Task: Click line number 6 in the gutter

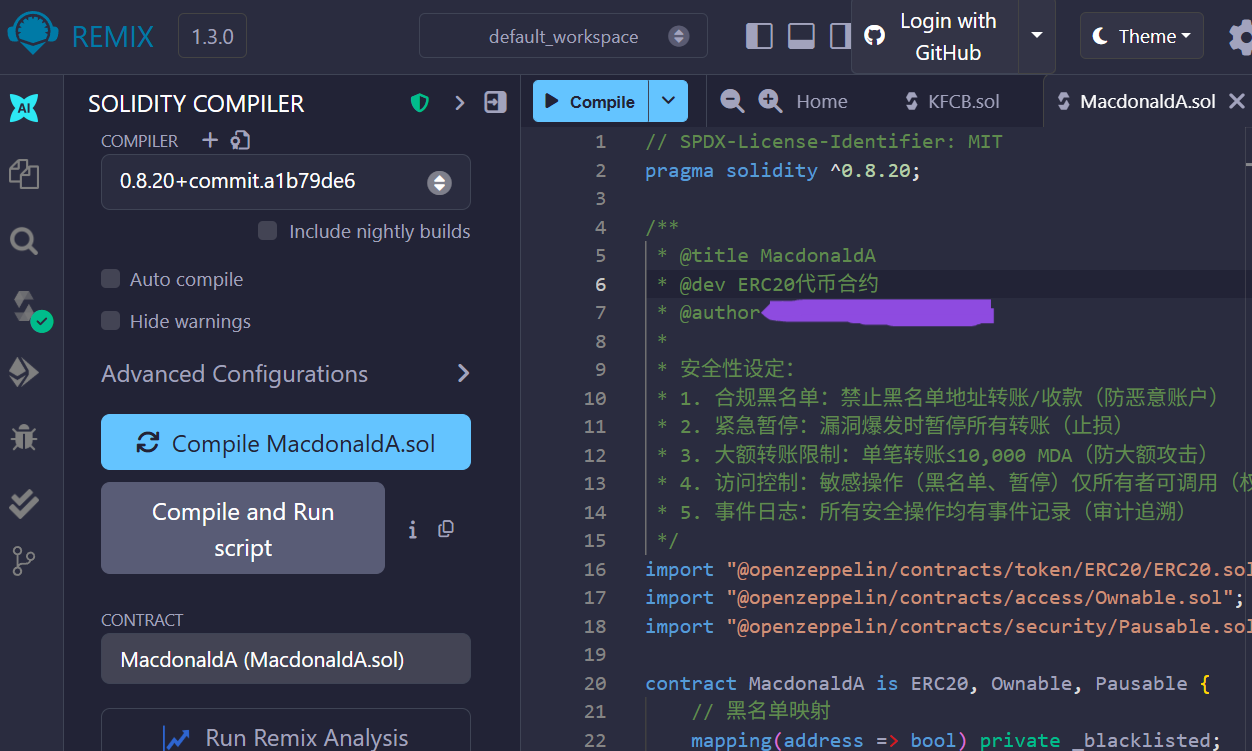Action: coord(600,285)
